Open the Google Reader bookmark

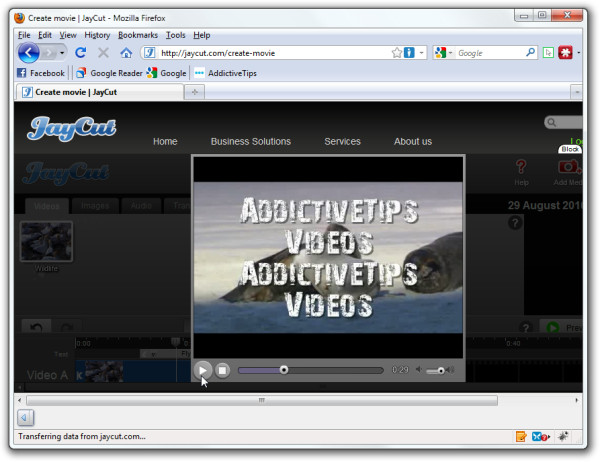pos(109,73)
